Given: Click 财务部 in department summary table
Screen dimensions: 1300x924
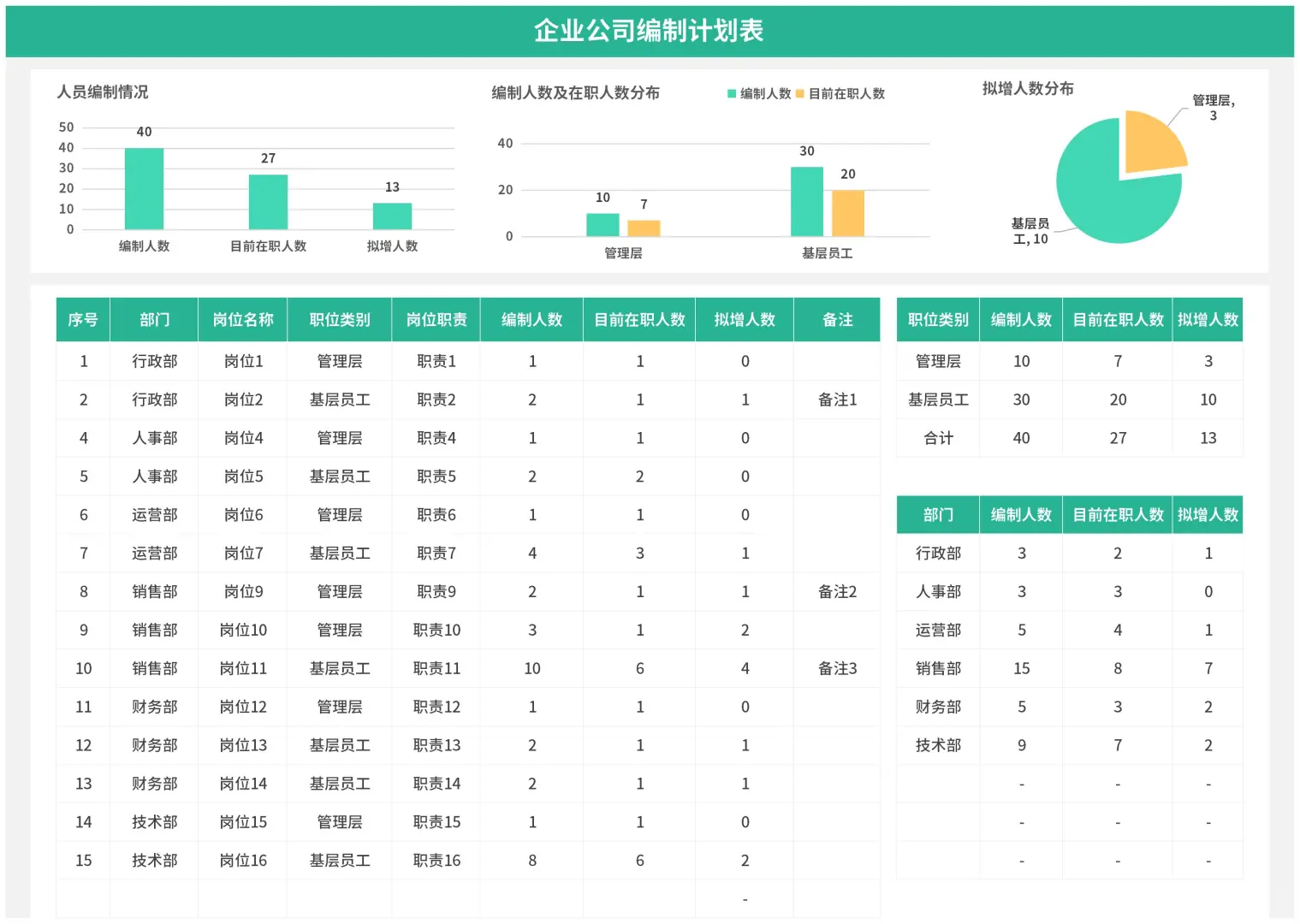Looking at the screenshot, I should pos(938,707).
